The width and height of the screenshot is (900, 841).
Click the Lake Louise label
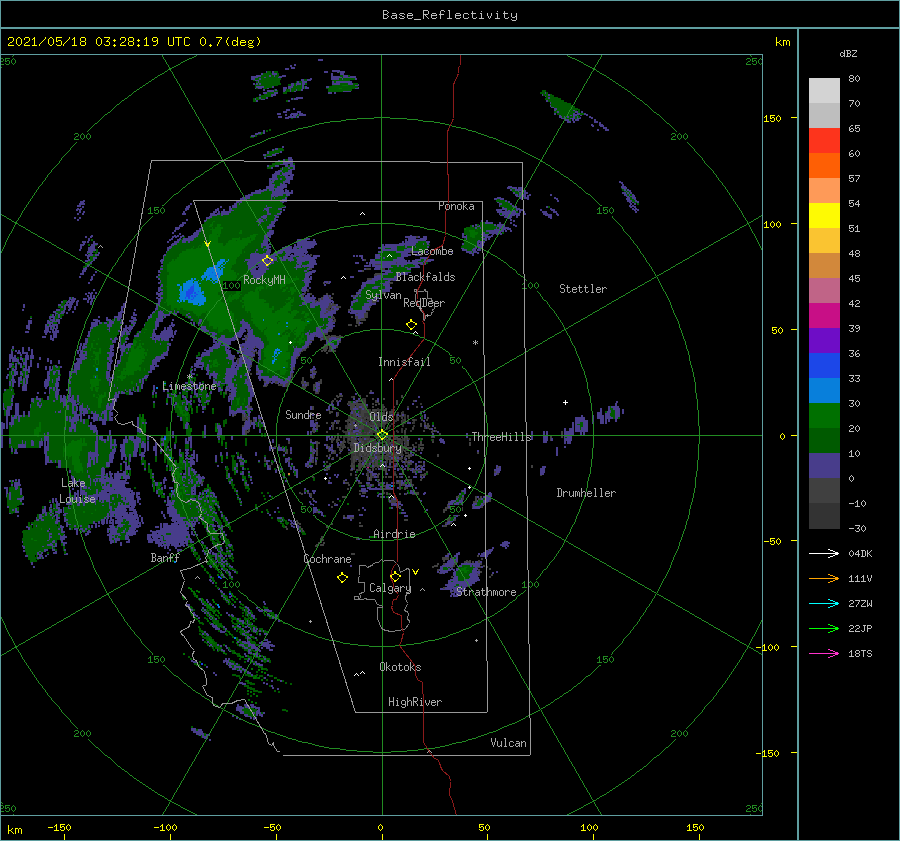[x=77, y=491]
